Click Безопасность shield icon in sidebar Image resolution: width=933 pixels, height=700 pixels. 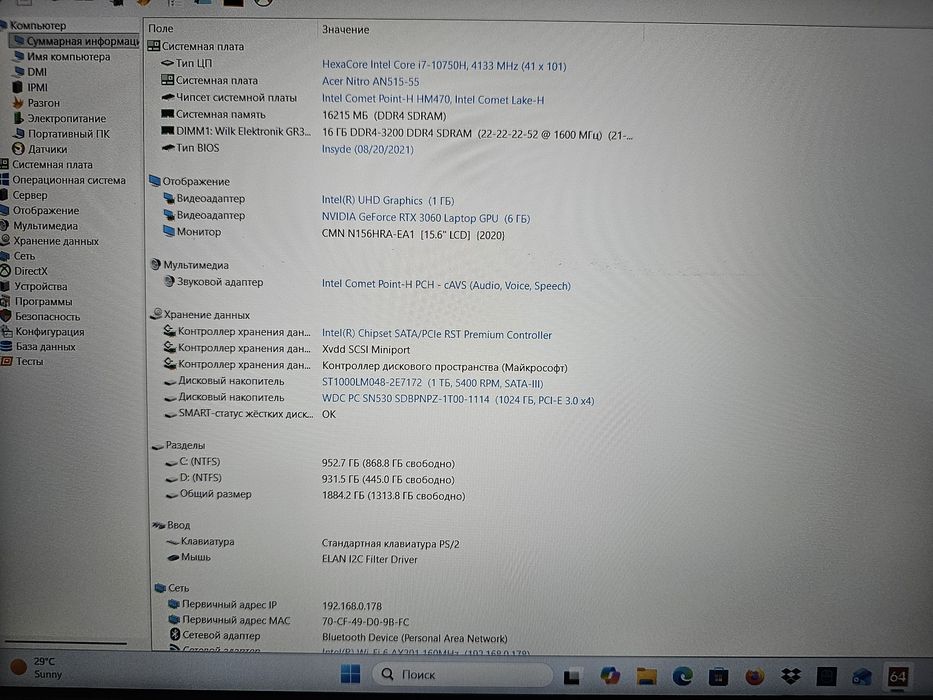[x=5, y=316]
